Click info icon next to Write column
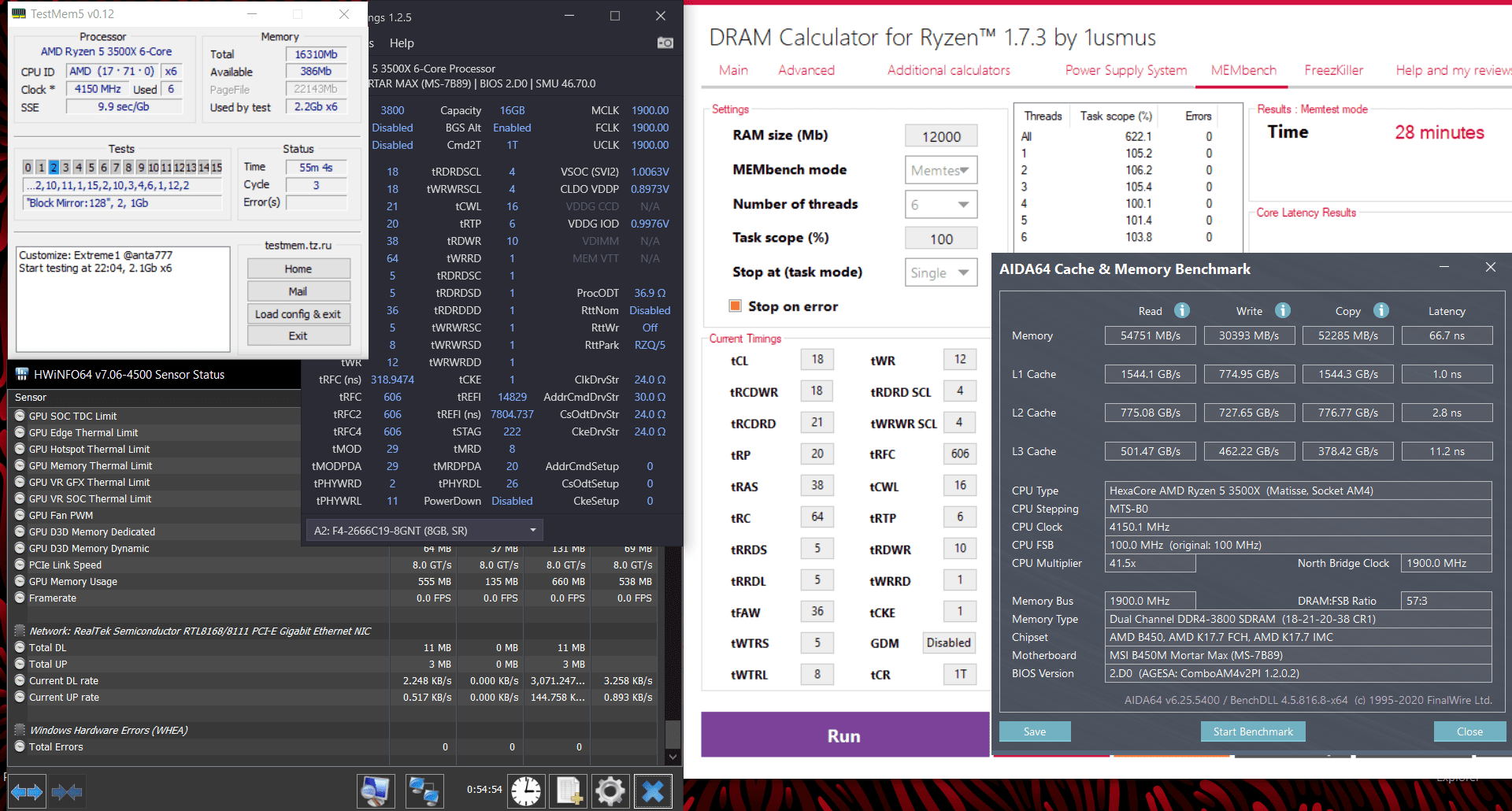Viewport: 1512px width, 811px height. pyautogui.click(x=1283, y=310)
